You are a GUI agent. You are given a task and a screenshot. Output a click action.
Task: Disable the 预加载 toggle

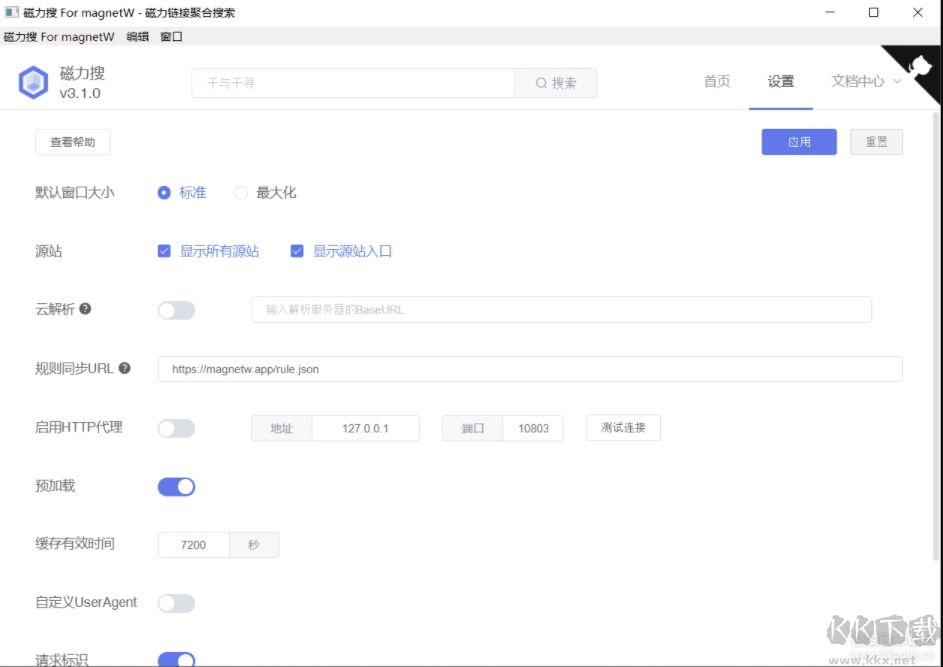pos(176,486)
